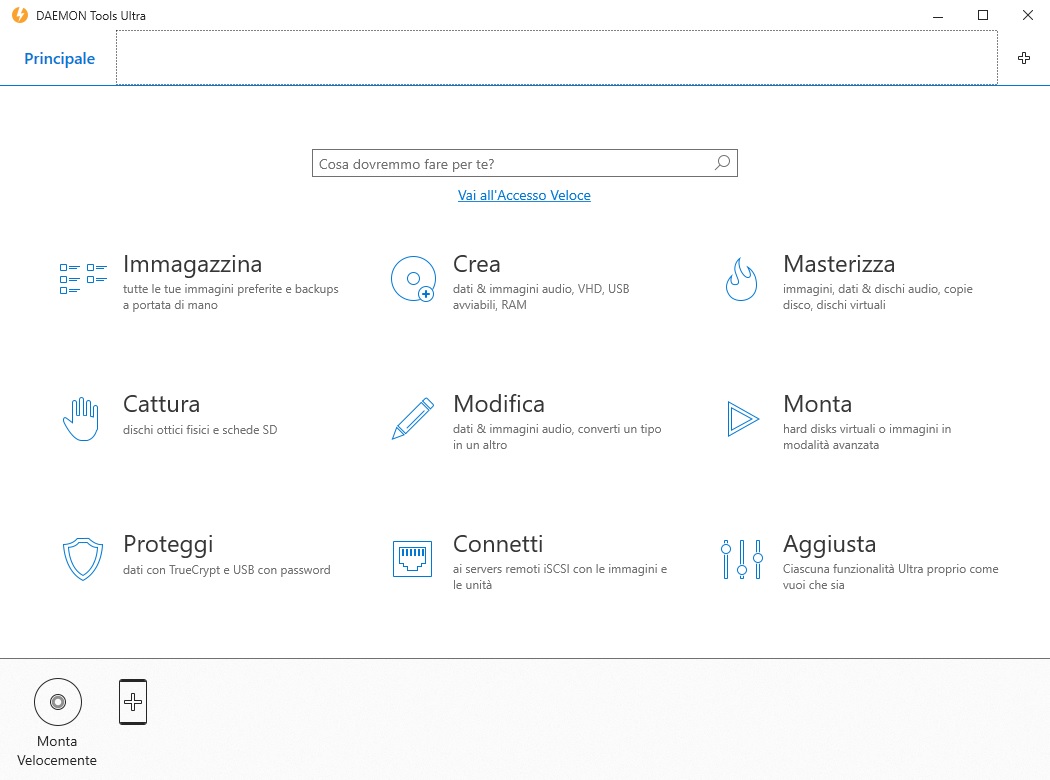This screenshot has height=780, width=1050.
Task: Add a new tab with plus icon
Action: pos(1024,58)
